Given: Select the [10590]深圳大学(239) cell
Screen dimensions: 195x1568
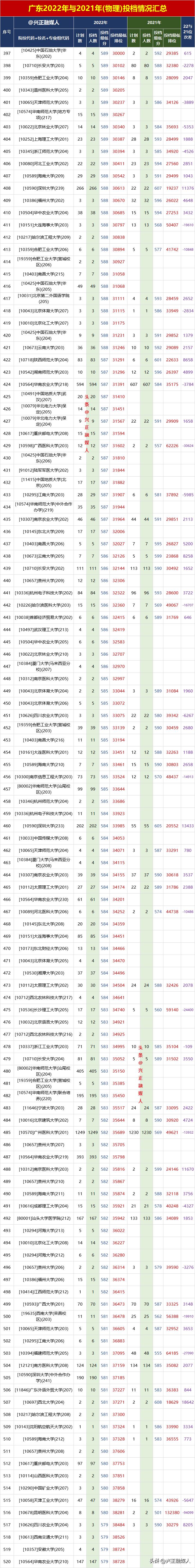Looking at the screenshot, I should click(x=44, y=189).
